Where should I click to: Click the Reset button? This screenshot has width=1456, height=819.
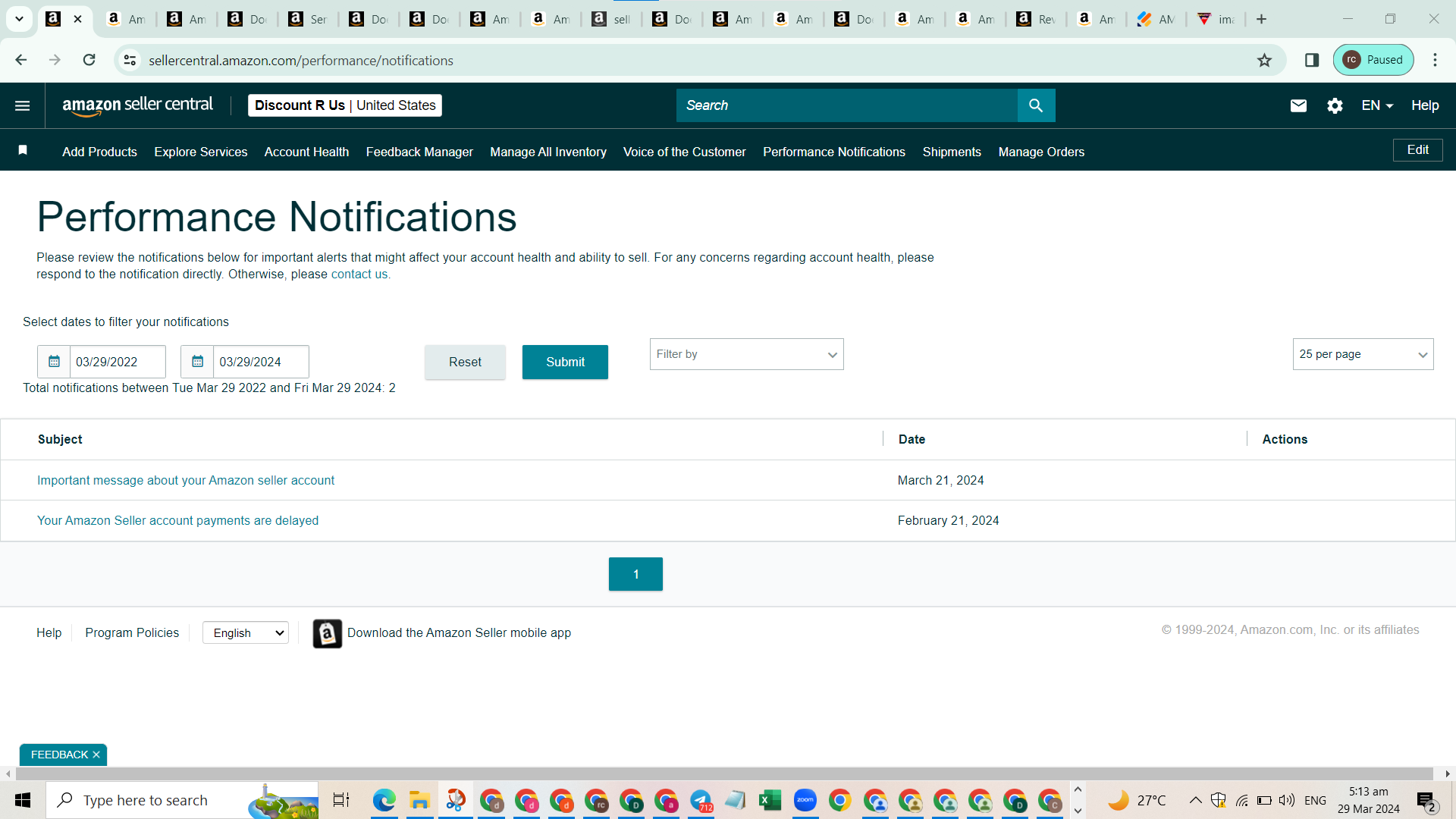465,362
